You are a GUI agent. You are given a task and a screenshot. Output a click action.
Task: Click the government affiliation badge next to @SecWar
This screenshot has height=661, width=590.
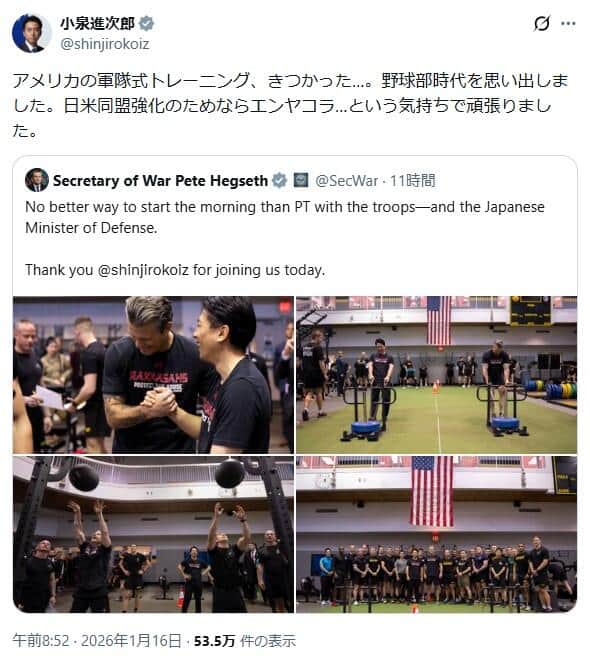coord(300,180)
